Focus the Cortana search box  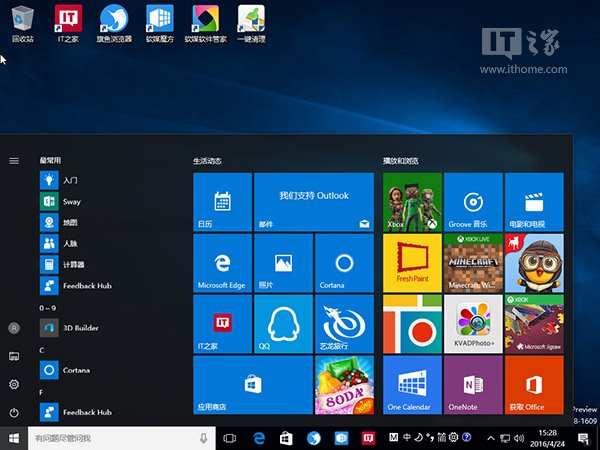click(122, 438)
